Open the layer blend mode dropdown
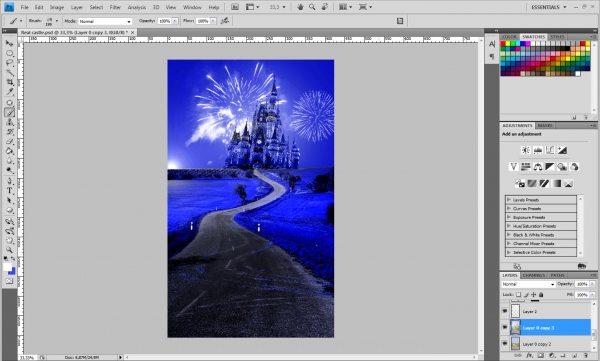Viewport: 600px width, 361px height. click(x=528, y=284)
